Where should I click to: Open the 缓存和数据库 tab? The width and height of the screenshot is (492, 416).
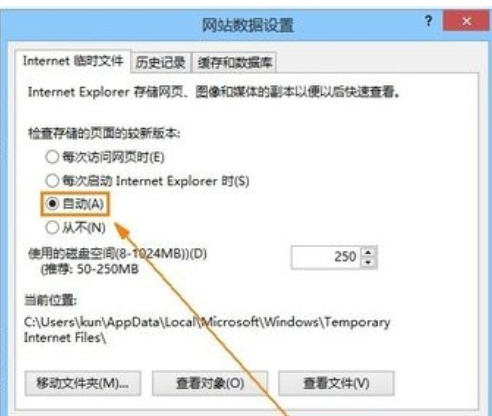pyautogui.click(x=235, y=62)
